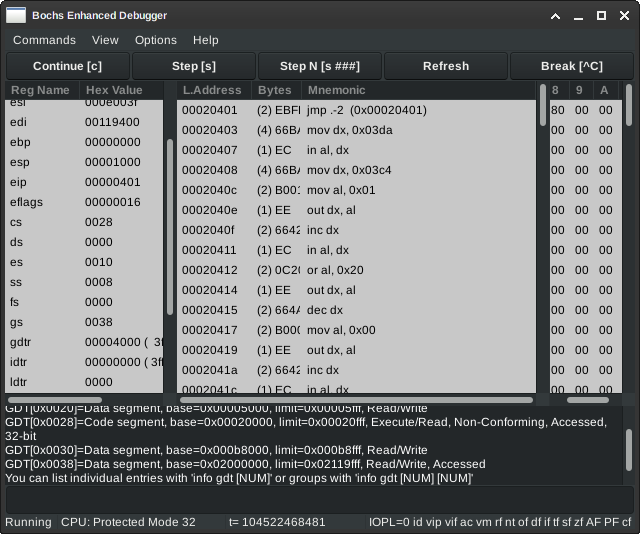Select the mov al, 0x01 instruction

pyautogui.click(x=356, y=190)
